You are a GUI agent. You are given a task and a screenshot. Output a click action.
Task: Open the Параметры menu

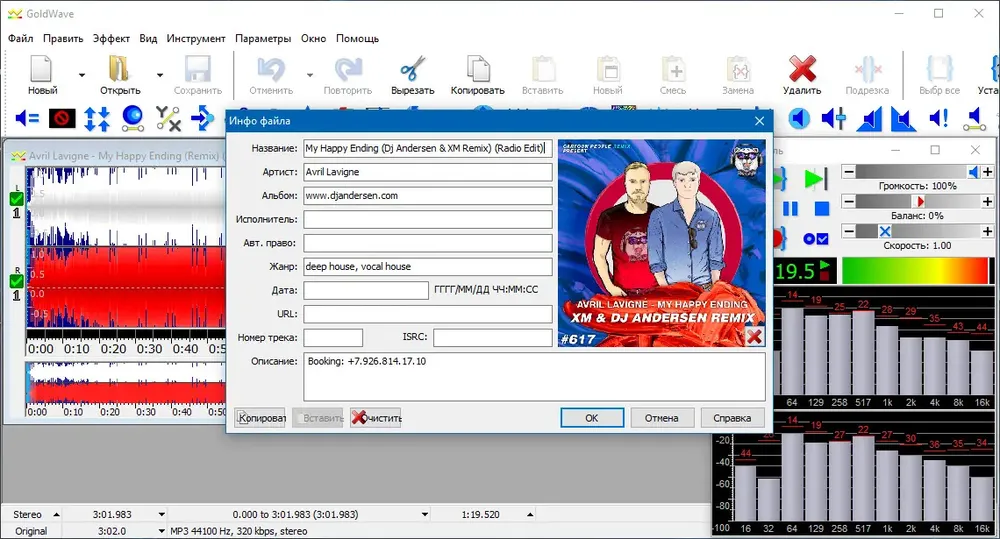(263, 38)
